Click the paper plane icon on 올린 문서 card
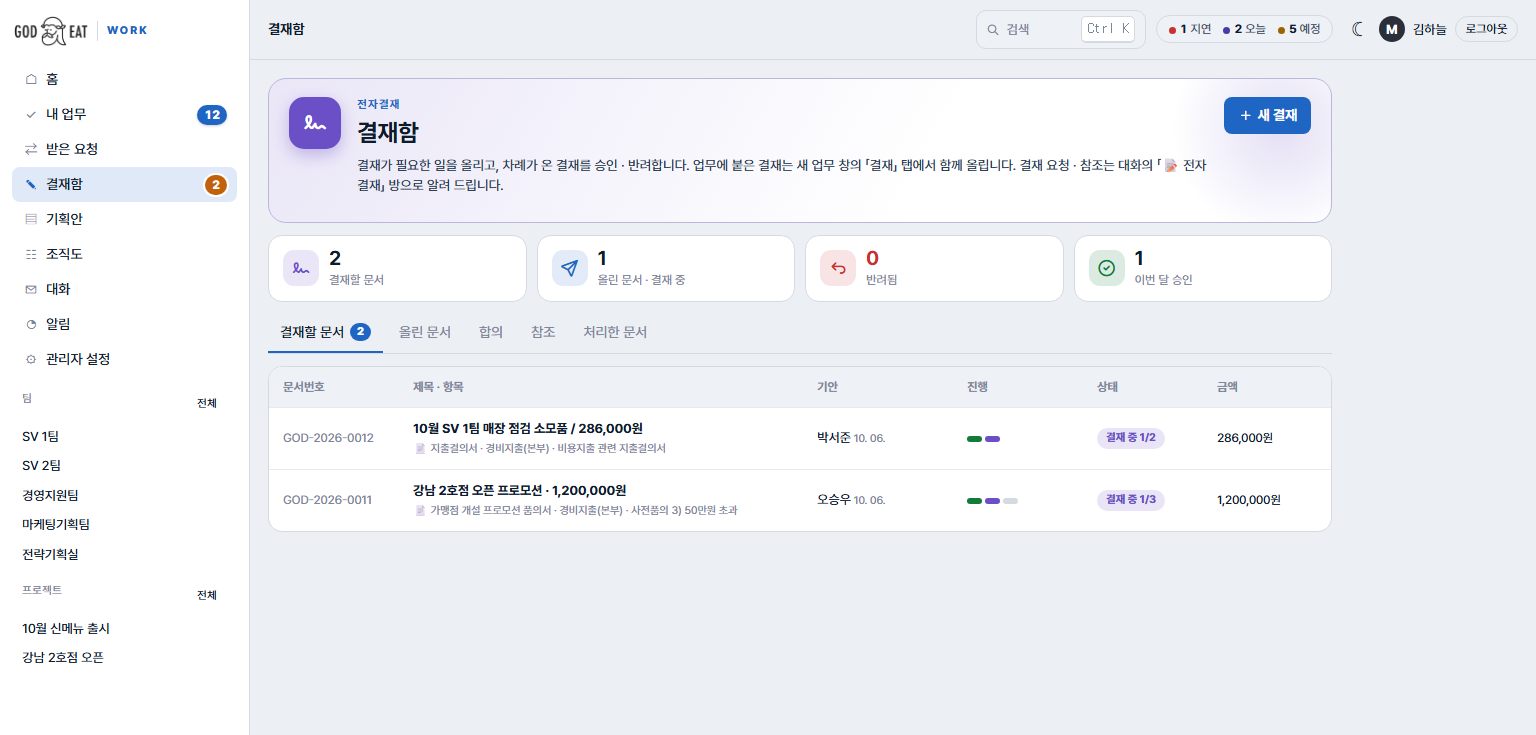This screenshot has height=735, width=1536. point(570,268)
